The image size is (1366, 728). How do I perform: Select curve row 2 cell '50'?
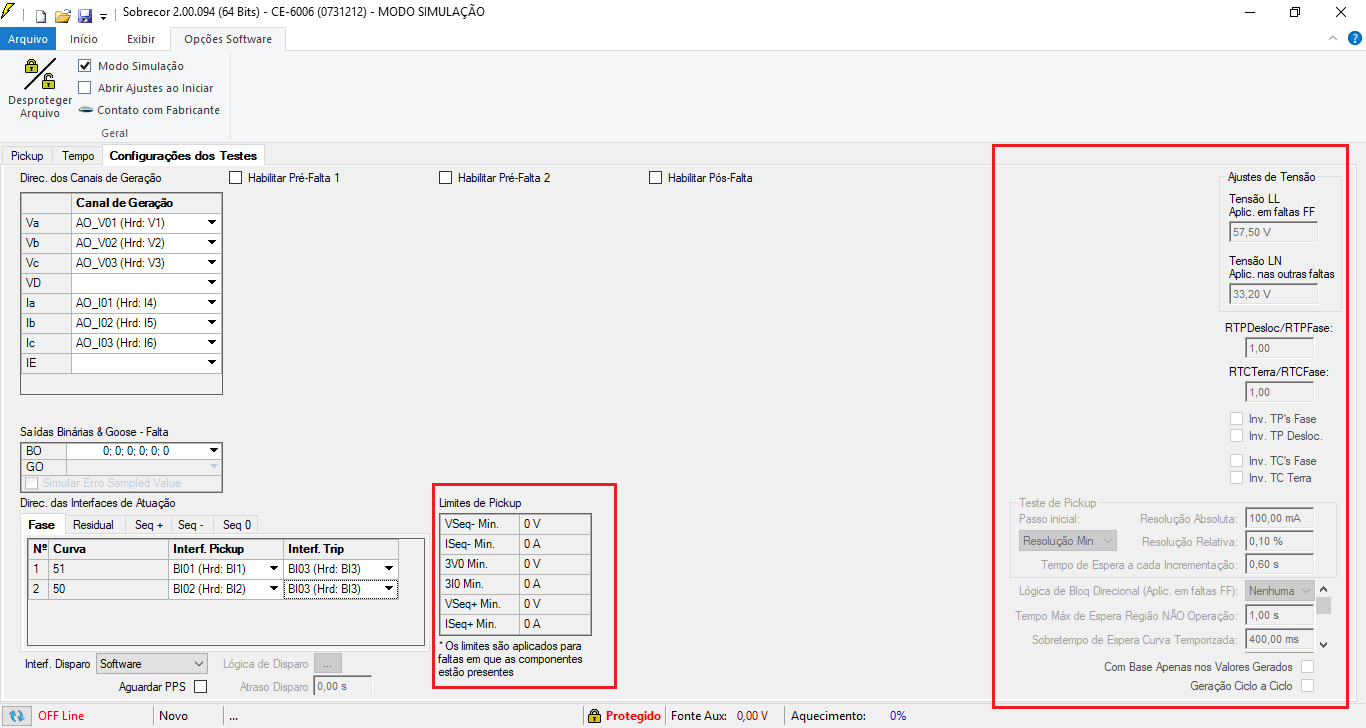tap(109, 589)
